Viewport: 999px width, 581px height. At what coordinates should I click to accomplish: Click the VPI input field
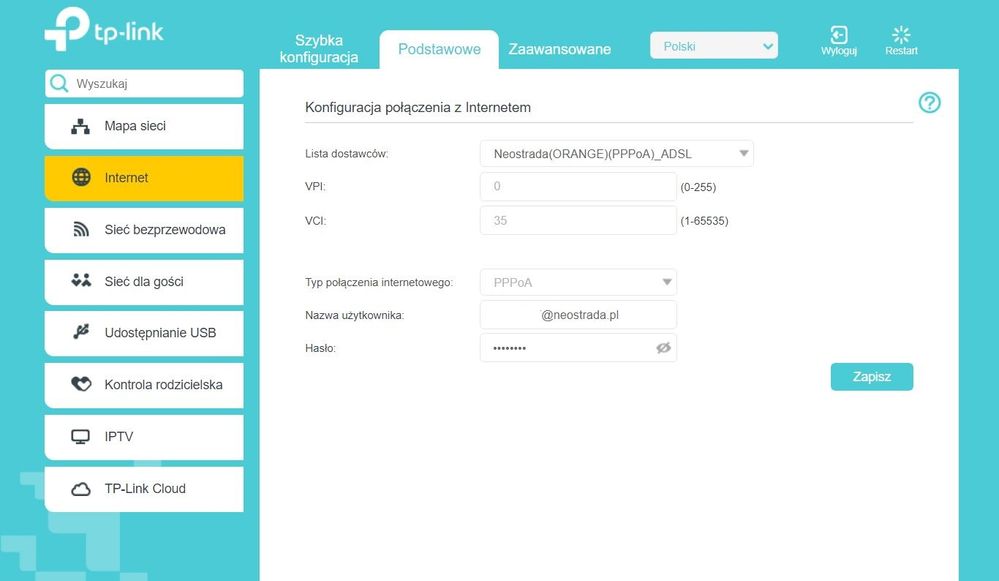(578, 187)
